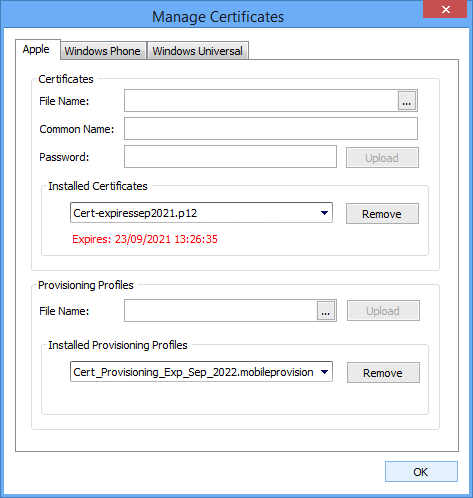This screenshot has height=498, width=473.
Task: Remove the Cert-expiressep2021.p12 certificate
Action: (x=382, y=214)
